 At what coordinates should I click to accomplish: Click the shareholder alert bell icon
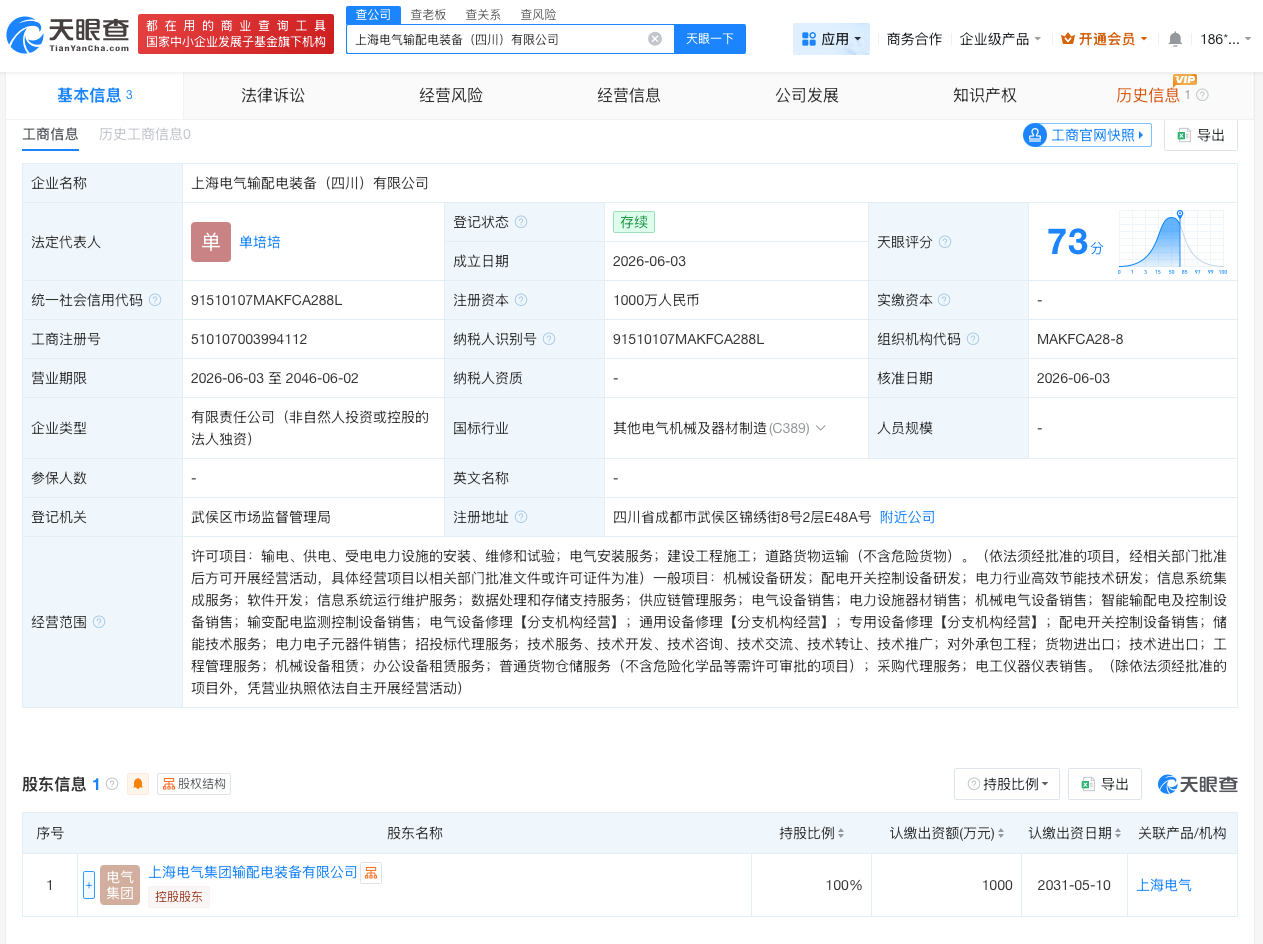tap(138, 784)
